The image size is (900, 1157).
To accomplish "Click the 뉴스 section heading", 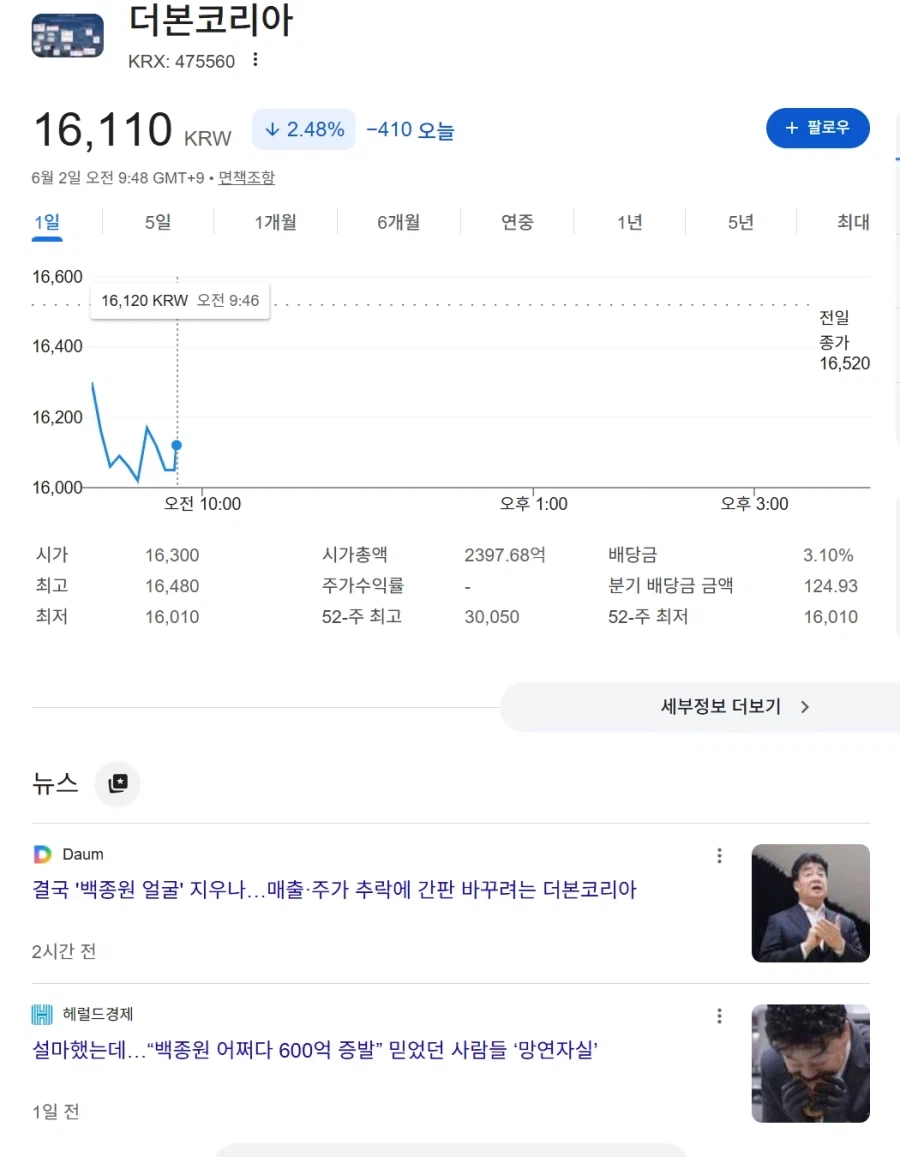I will [x=55, y=784].
